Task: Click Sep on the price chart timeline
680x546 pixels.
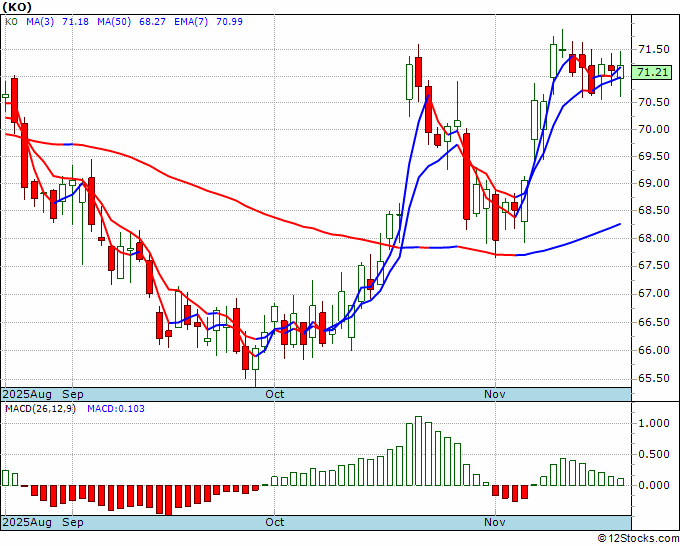Action: click(x=73, y=394)
